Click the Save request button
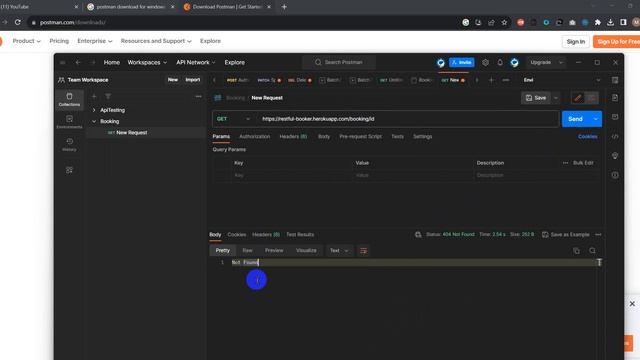 (x=536, y=98)
